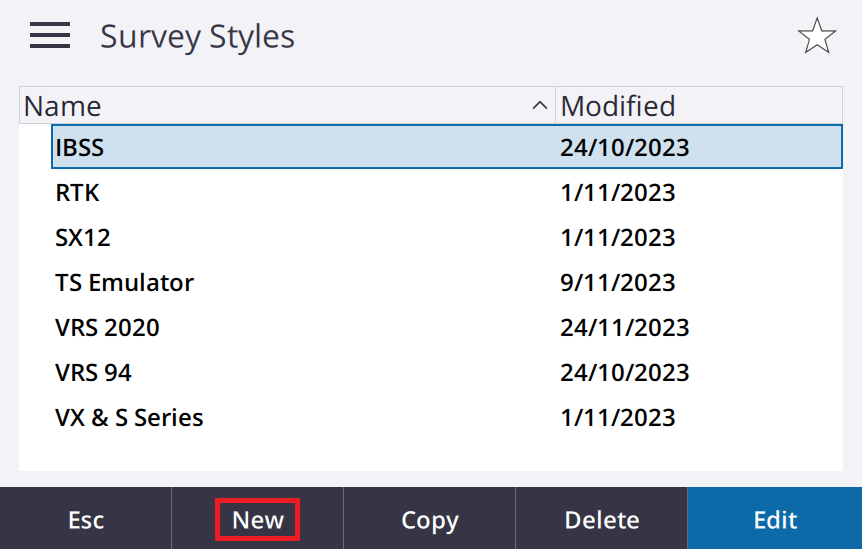This screenshot has width=862, height=549.
Task: Edit the selected survey style
Action: tap(775, 518)
